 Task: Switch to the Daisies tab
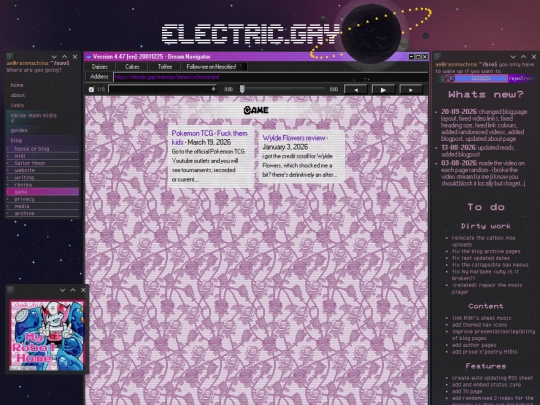click(x=100, y=67)
